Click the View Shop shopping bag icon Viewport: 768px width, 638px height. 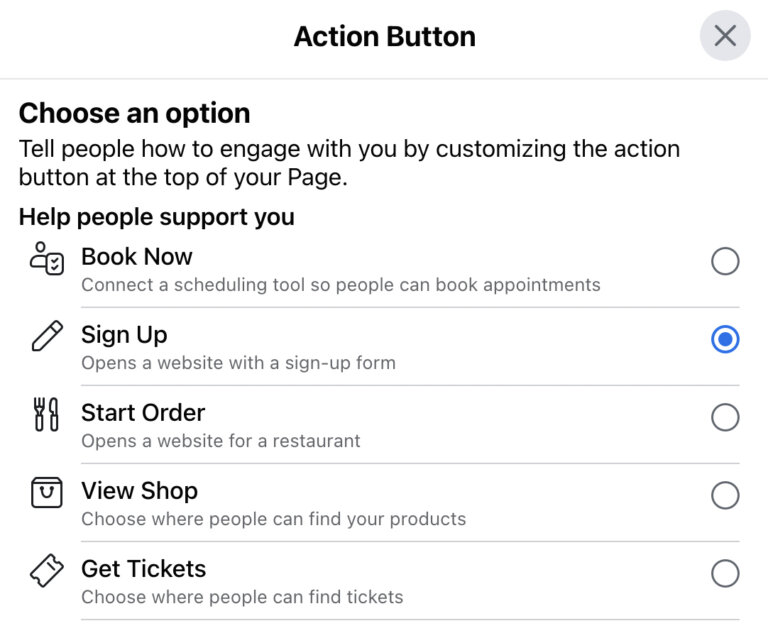(x=47, y=492)
